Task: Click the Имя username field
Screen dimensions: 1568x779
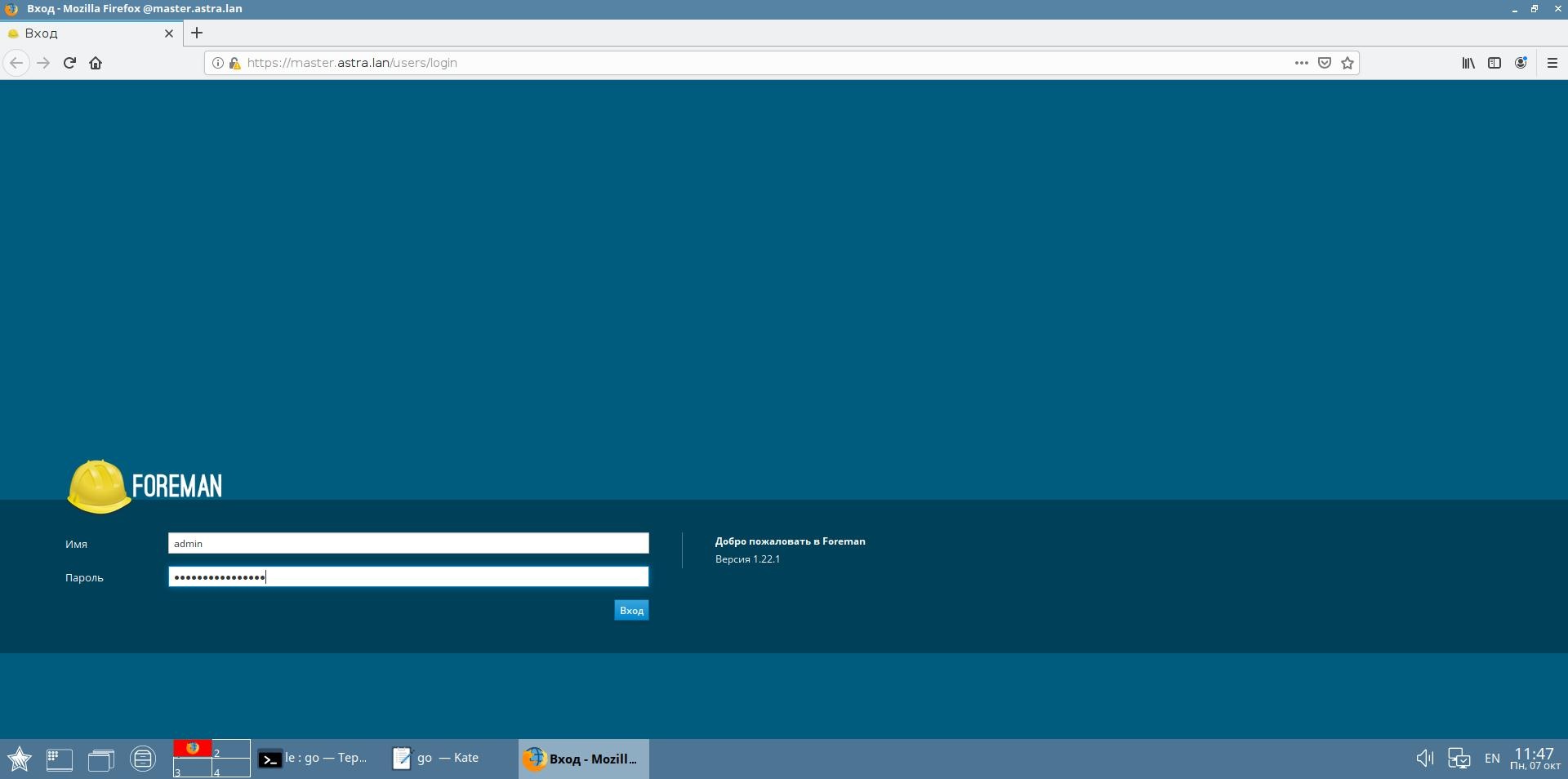Action: (408, 544)
